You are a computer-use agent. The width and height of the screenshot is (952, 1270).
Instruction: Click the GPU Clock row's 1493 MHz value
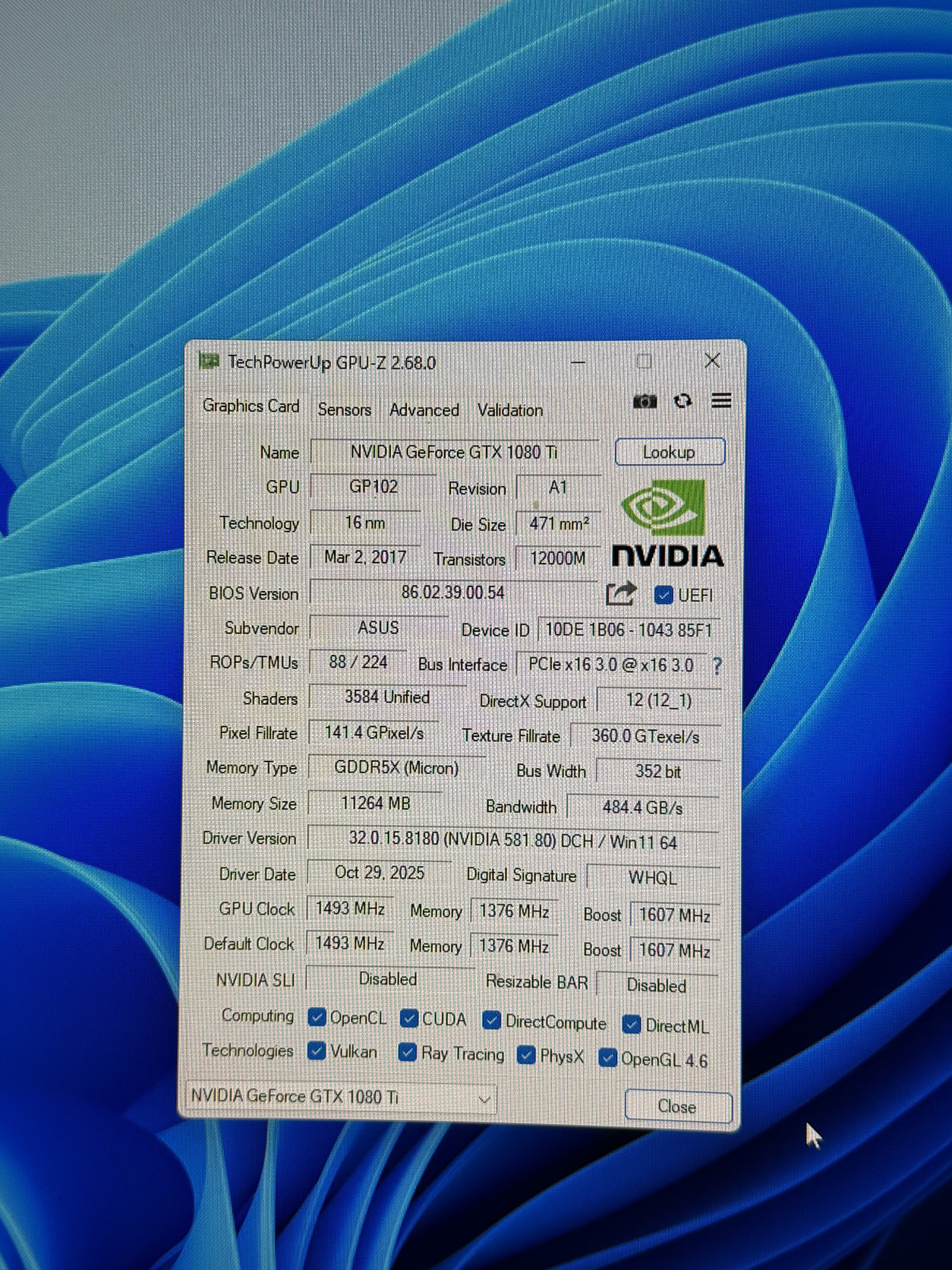pyautogui.click(x=350, y=909)
